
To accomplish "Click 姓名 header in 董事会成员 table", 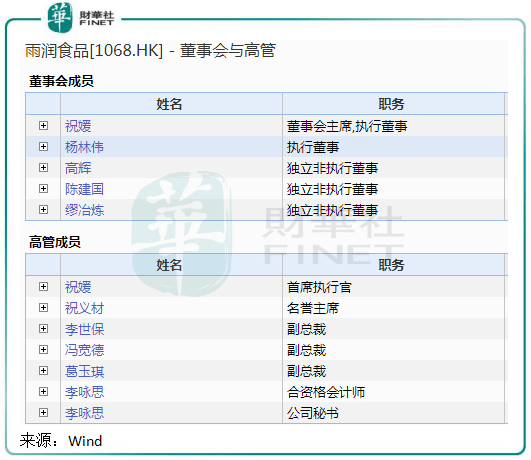I will (x=171, y=104).
